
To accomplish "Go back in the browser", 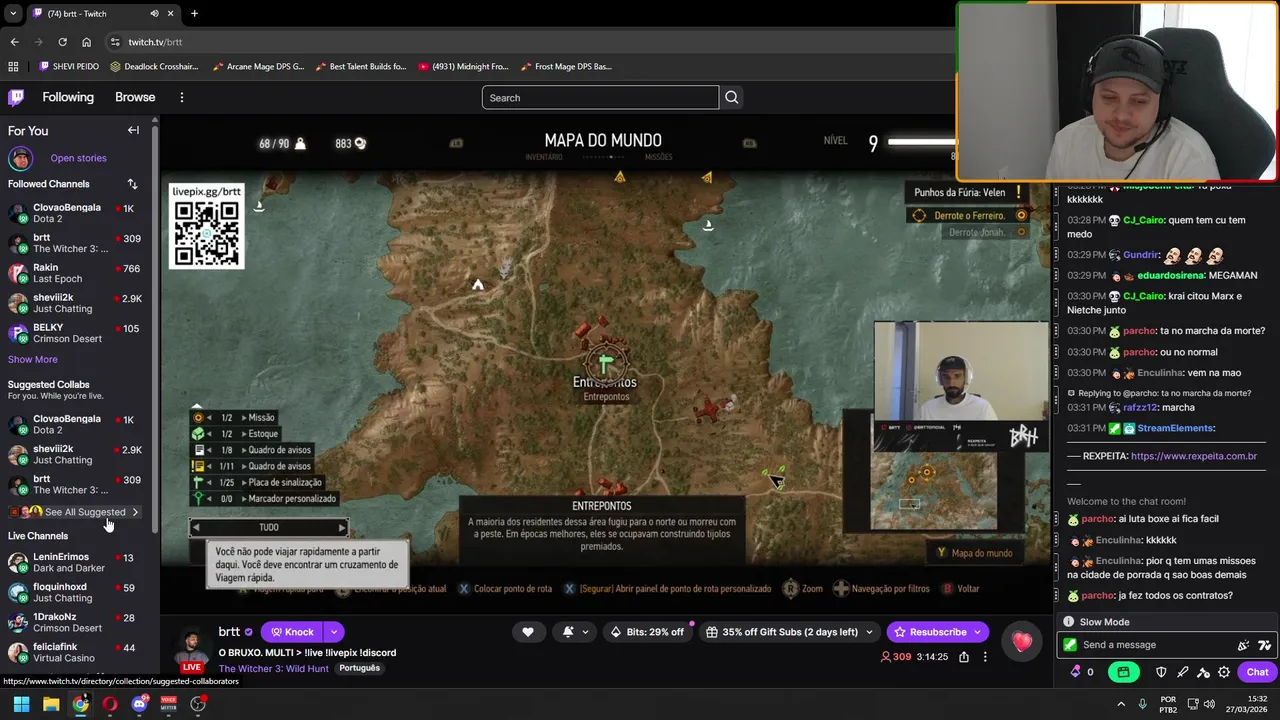I will (14, 42).
